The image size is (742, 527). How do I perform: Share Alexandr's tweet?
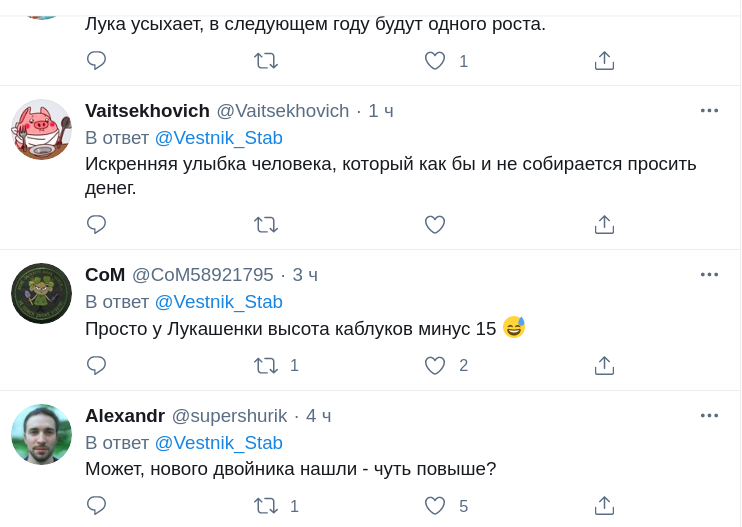coord(604,506)
